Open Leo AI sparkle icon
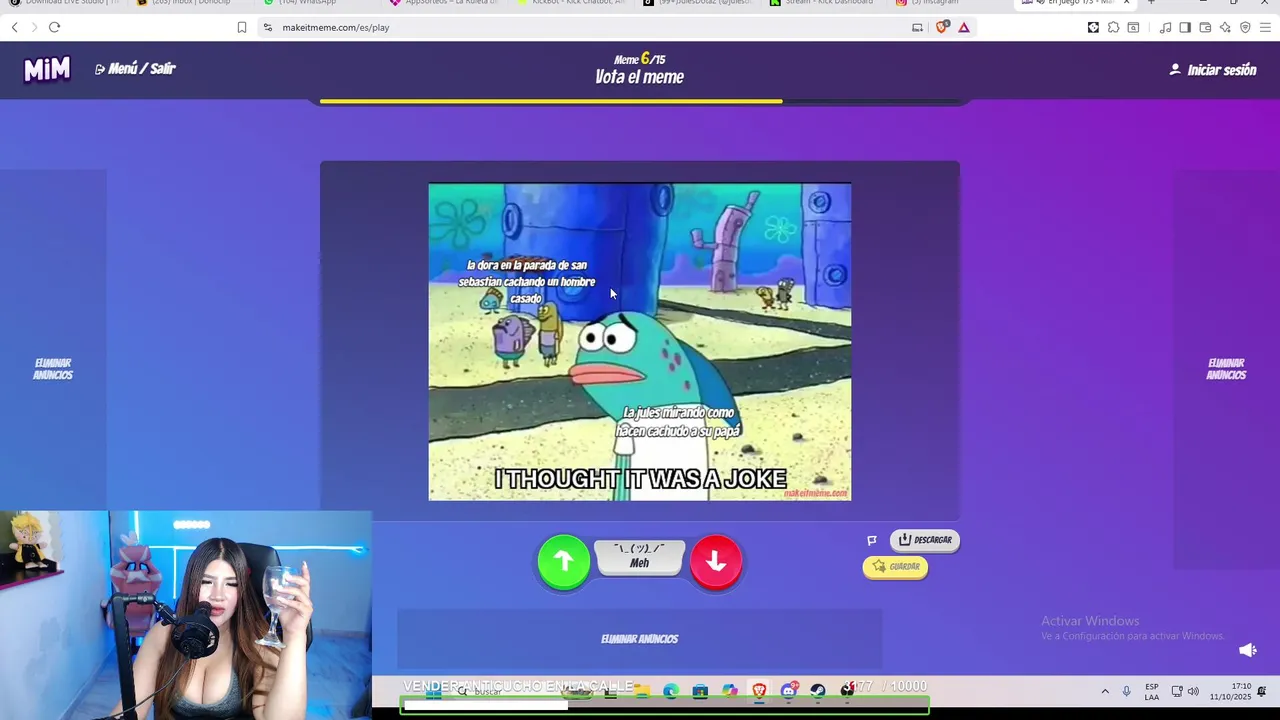 pos(1225,27)
